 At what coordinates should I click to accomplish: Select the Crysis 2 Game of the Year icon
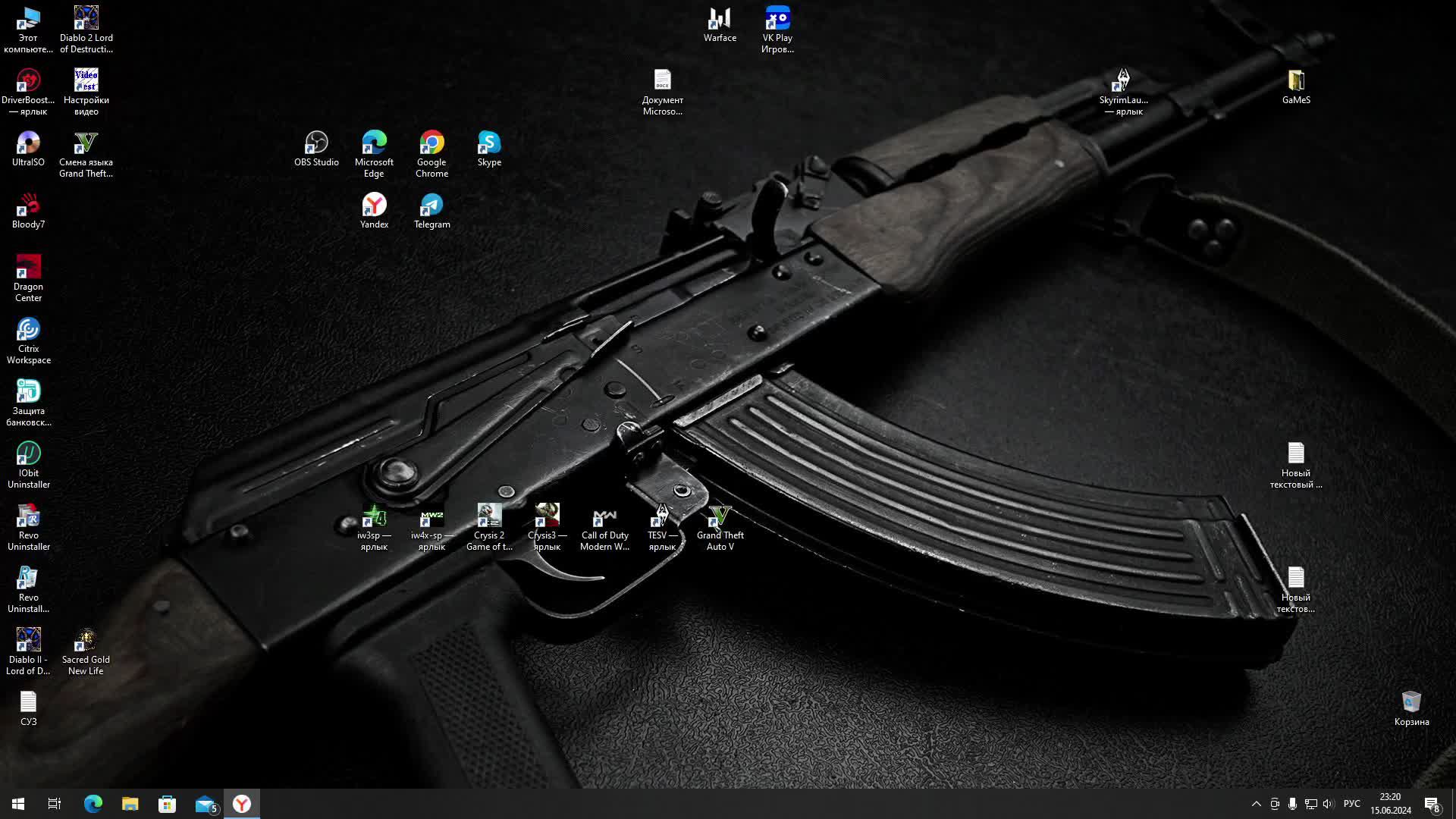[x=489, y=528]
